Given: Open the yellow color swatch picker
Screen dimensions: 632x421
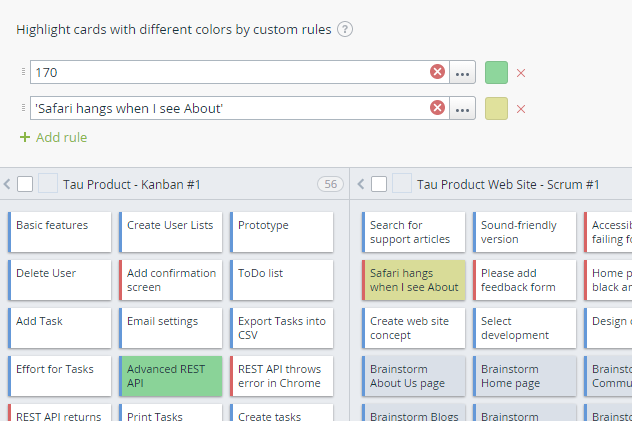Looking at the screenshot, I should pos(496,108).
